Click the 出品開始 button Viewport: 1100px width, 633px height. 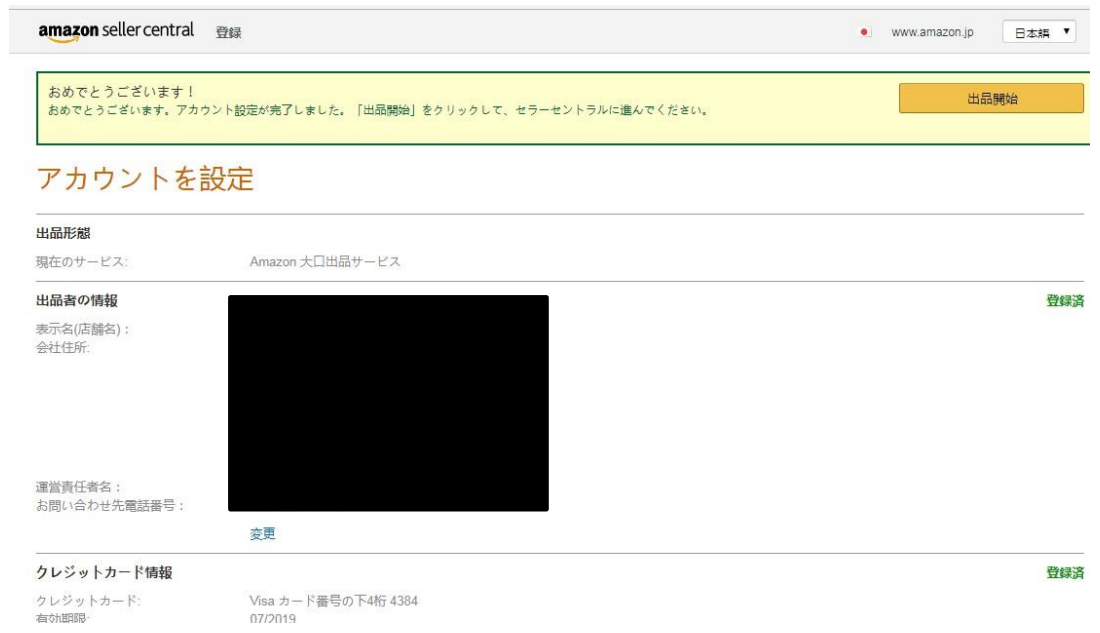(991, 99)
